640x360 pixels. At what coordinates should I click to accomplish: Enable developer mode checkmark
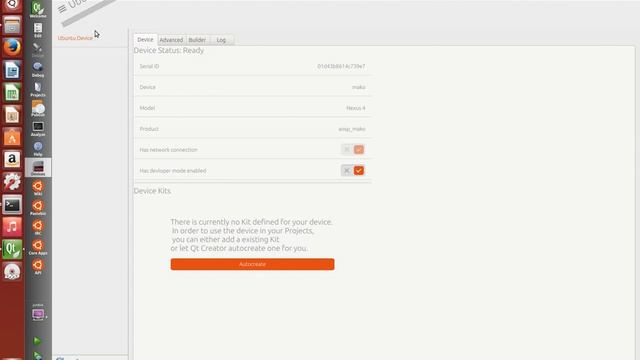click(x=359, y=170)
